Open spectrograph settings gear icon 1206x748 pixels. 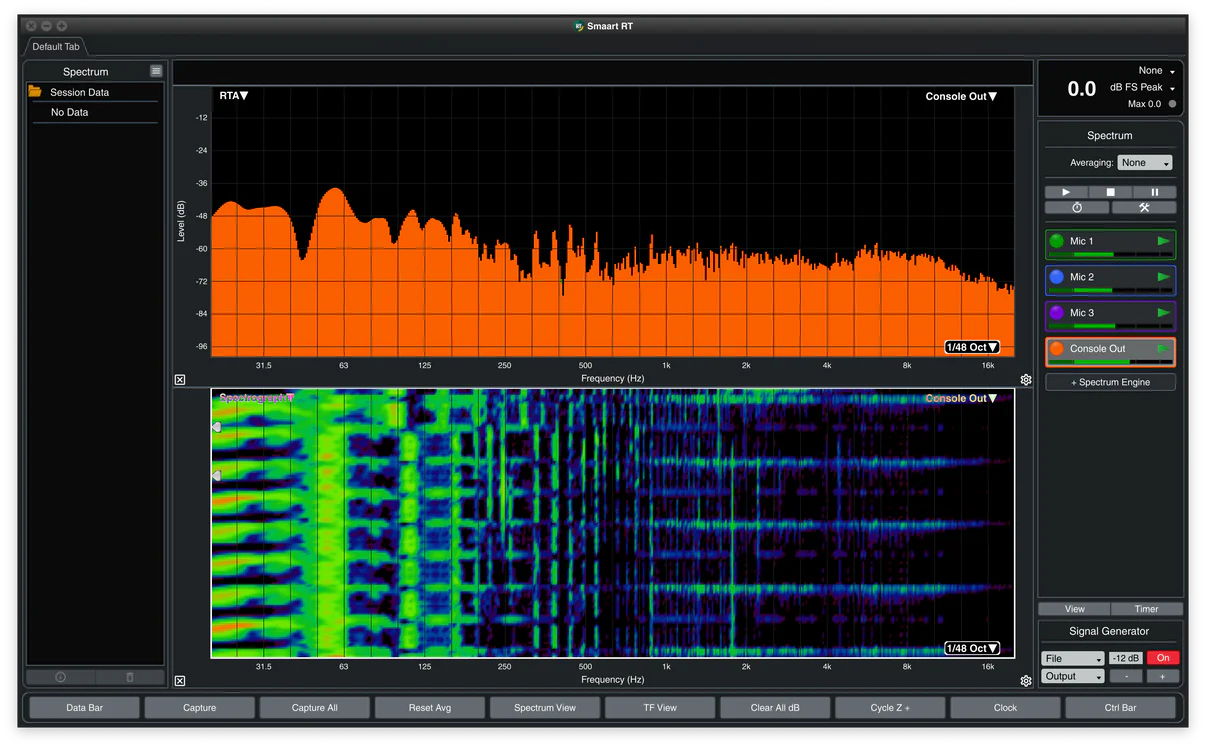(x=1026, y=681)
